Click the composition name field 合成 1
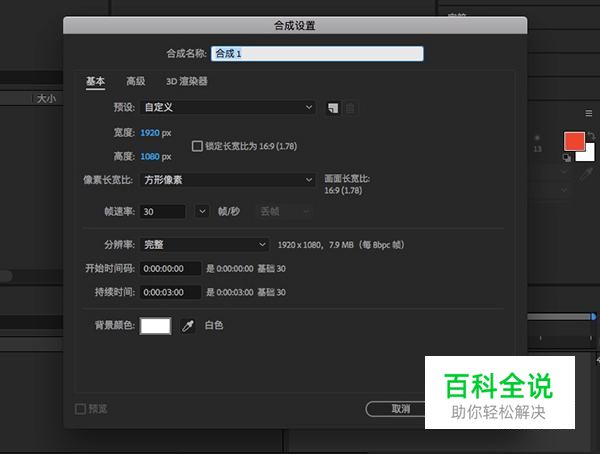 tap(317, 54)
